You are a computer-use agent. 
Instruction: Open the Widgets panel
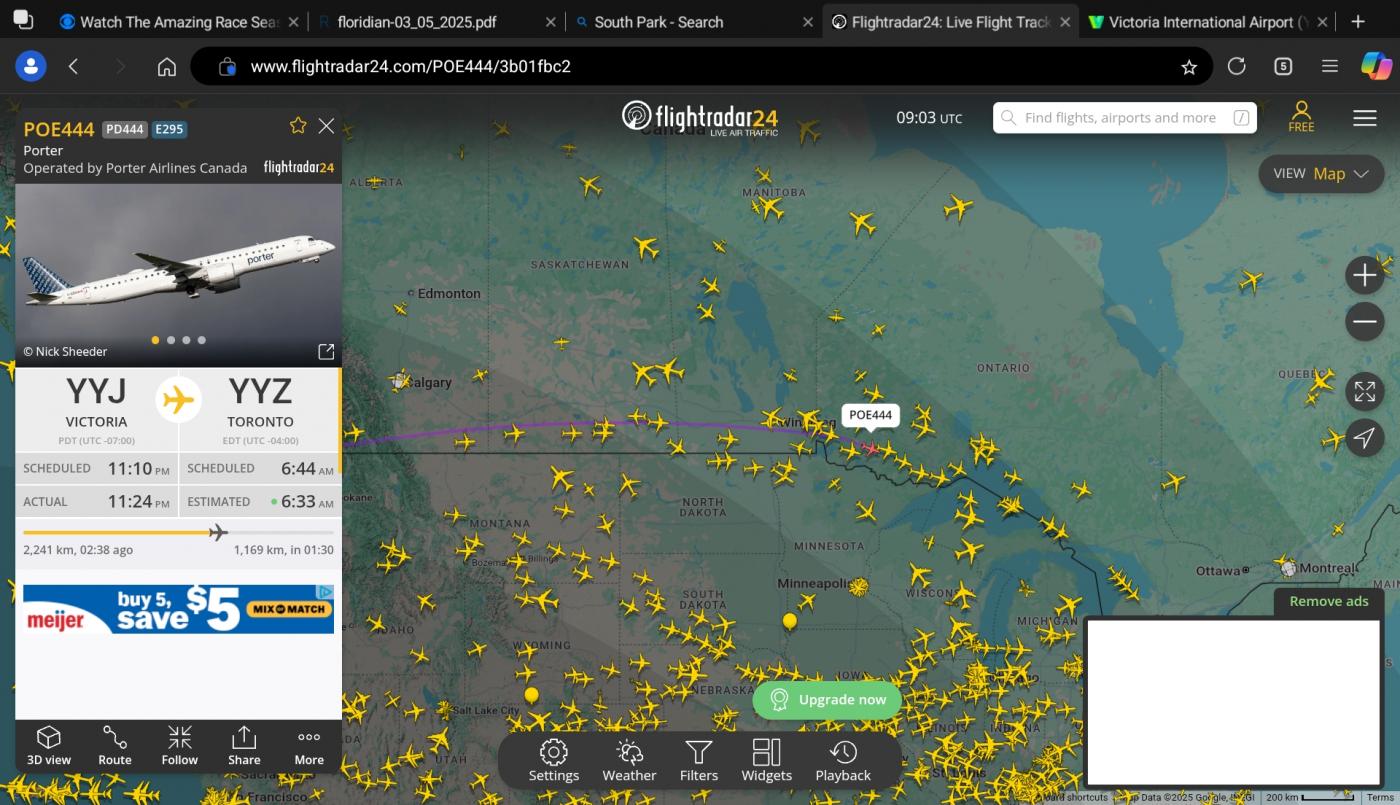click(x=766, y=760)
